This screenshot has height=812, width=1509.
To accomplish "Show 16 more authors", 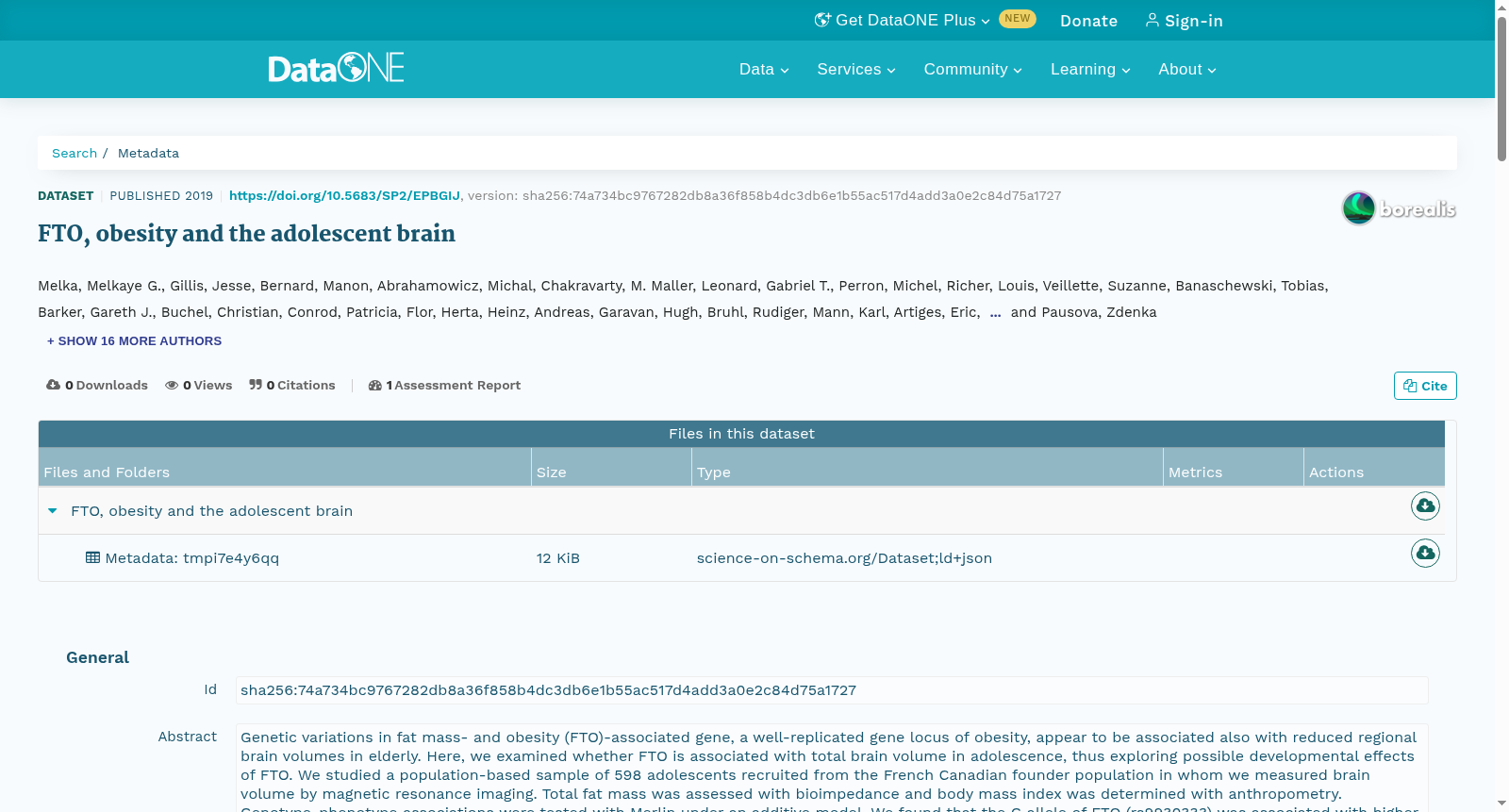I will (x=134, y=341).
